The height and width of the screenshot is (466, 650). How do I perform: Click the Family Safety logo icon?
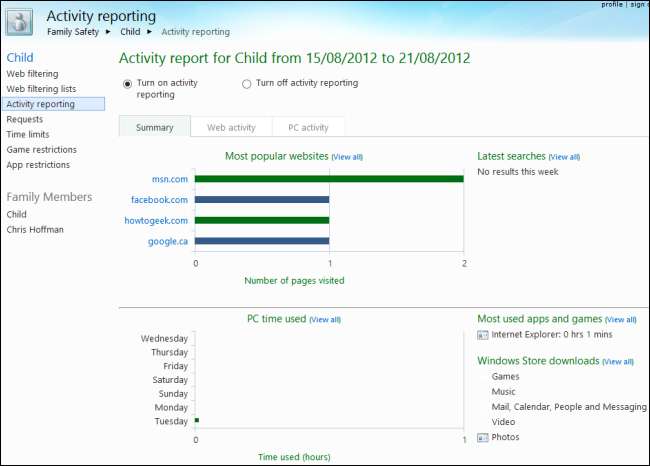(21, 22)
